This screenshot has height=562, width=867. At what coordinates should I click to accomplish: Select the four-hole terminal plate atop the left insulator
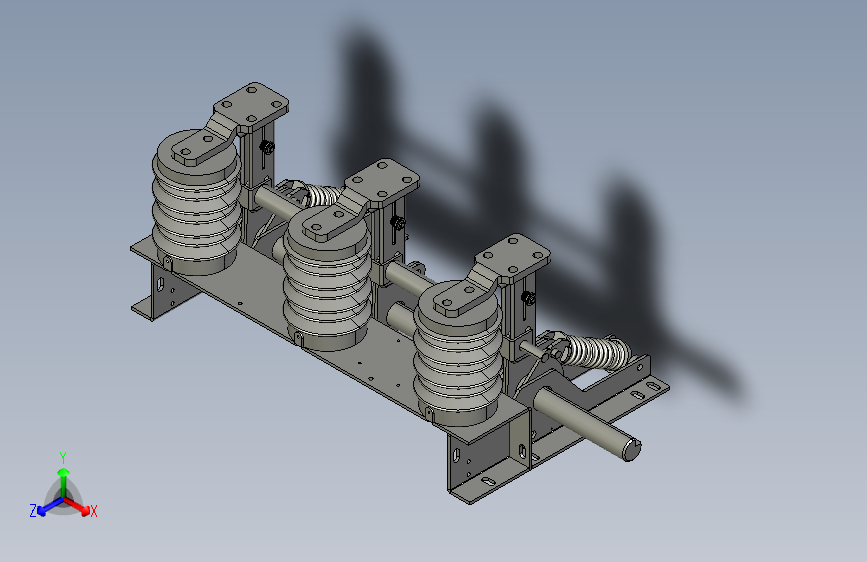252,105
